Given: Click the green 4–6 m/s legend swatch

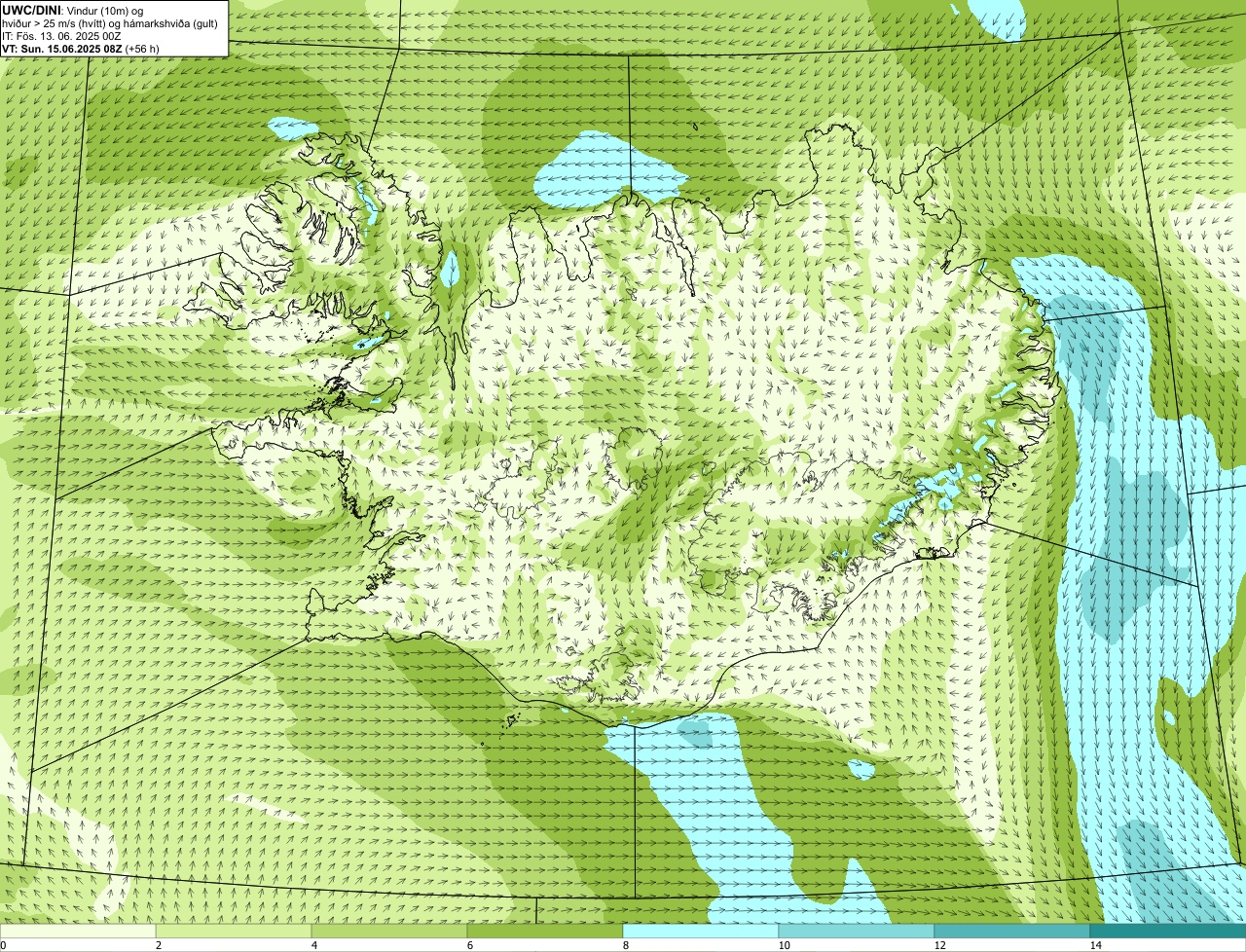Looking at the screenshot, I should click(x=389, y=931).
